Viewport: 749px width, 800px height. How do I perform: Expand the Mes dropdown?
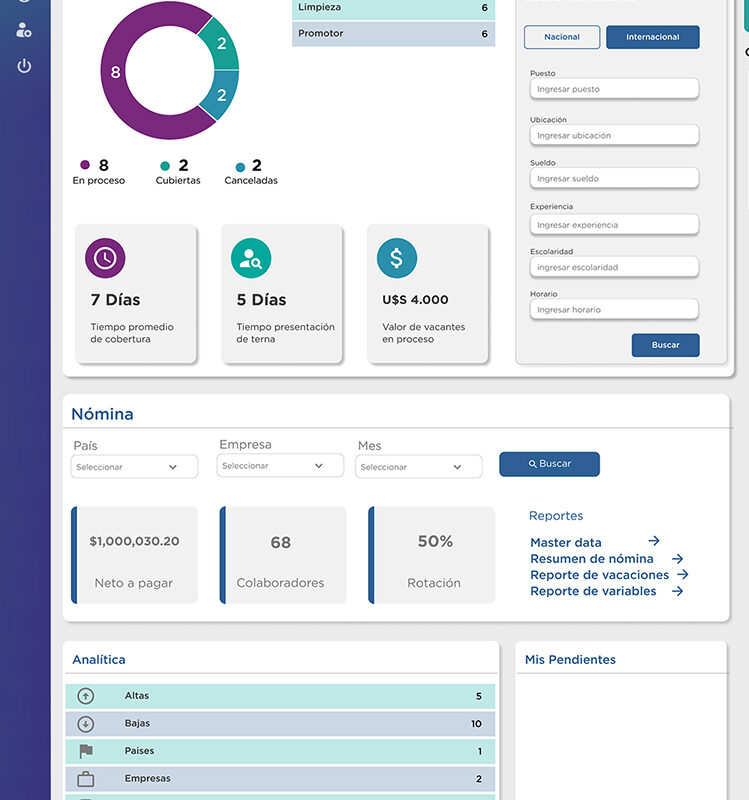coord(419,467)
